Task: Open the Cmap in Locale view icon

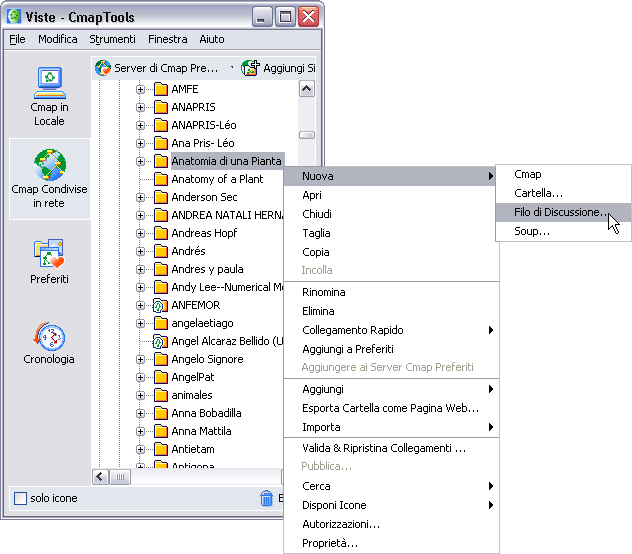Action: pyautogui.click(x=50, y=83)
